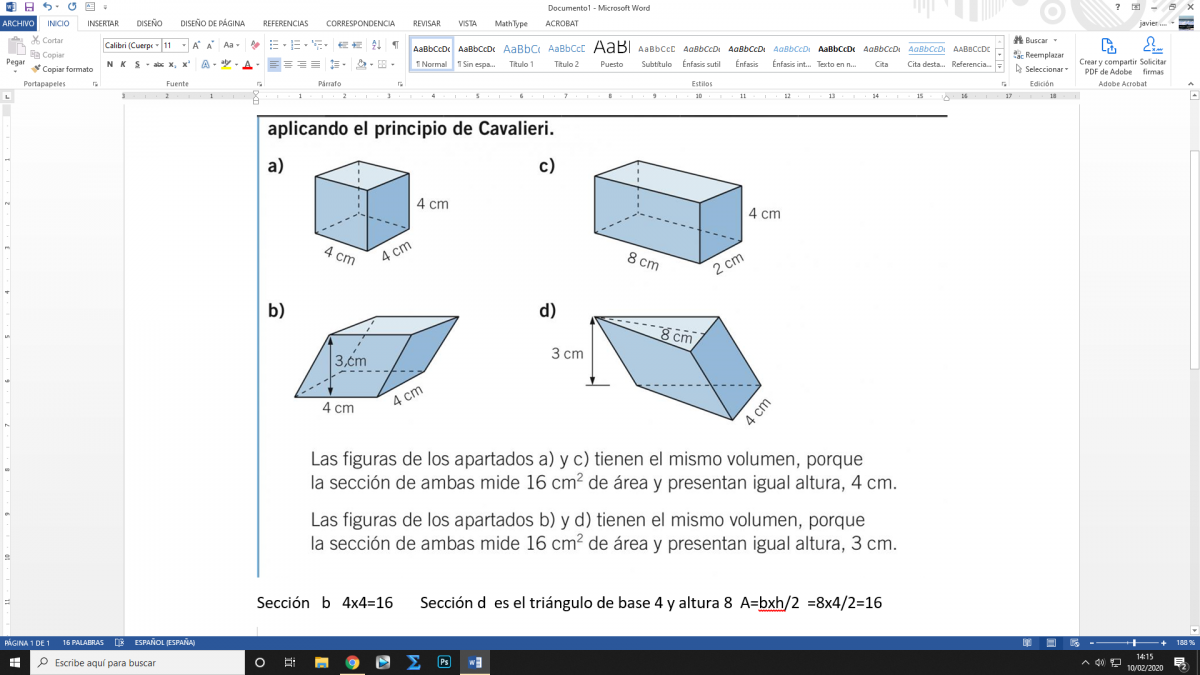
Task: Apply the Título 1 style
Action: [521, 55]
